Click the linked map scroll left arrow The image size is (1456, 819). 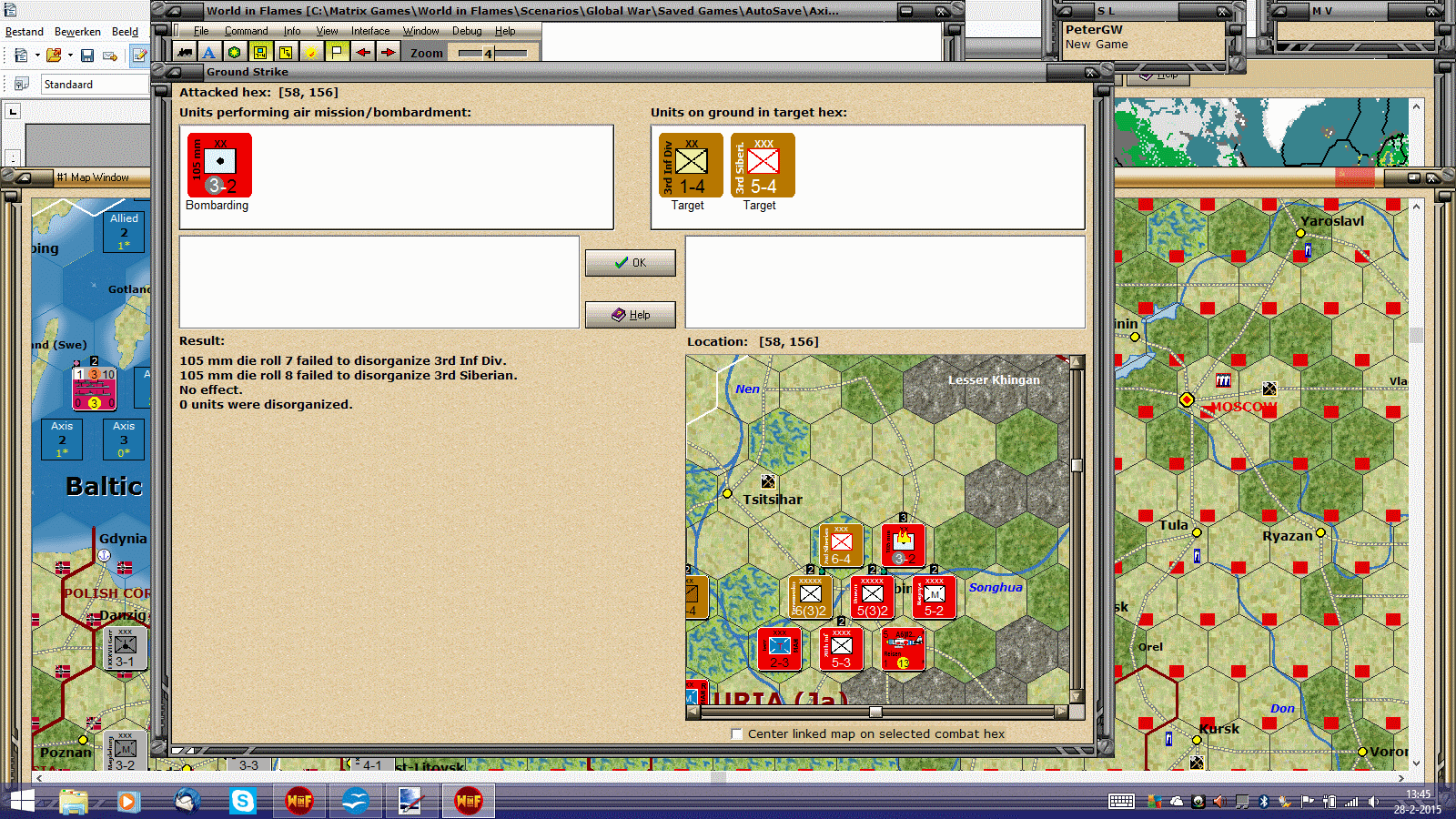pyautogui.click(x=693, y=712)
